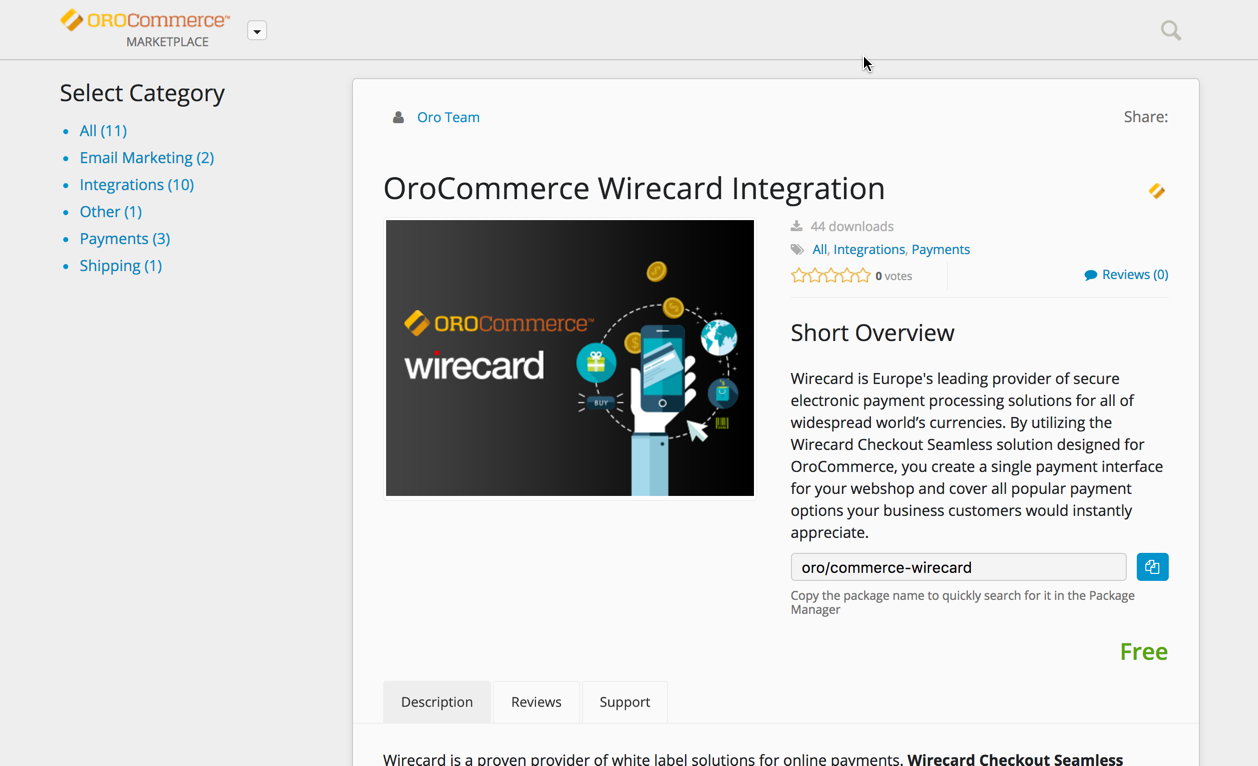The height and width of the screenshot is (766, 1258).
Task: Open the OroCommerce Marketplace logo home
Action: pyautogui.click(x=145, y=29)
